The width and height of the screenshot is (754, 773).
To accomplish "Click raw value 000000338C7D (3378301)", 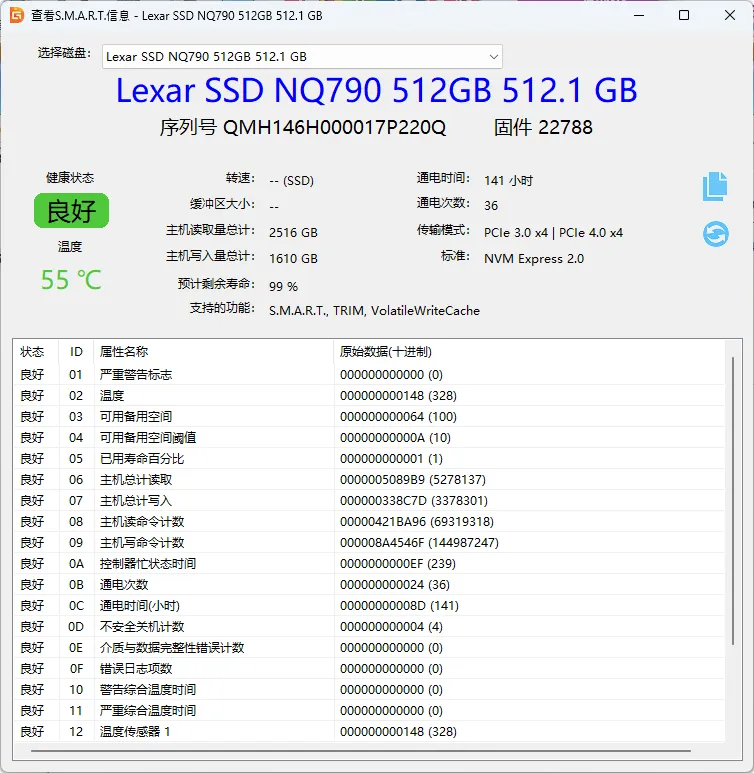I will (x=414, y=501).
